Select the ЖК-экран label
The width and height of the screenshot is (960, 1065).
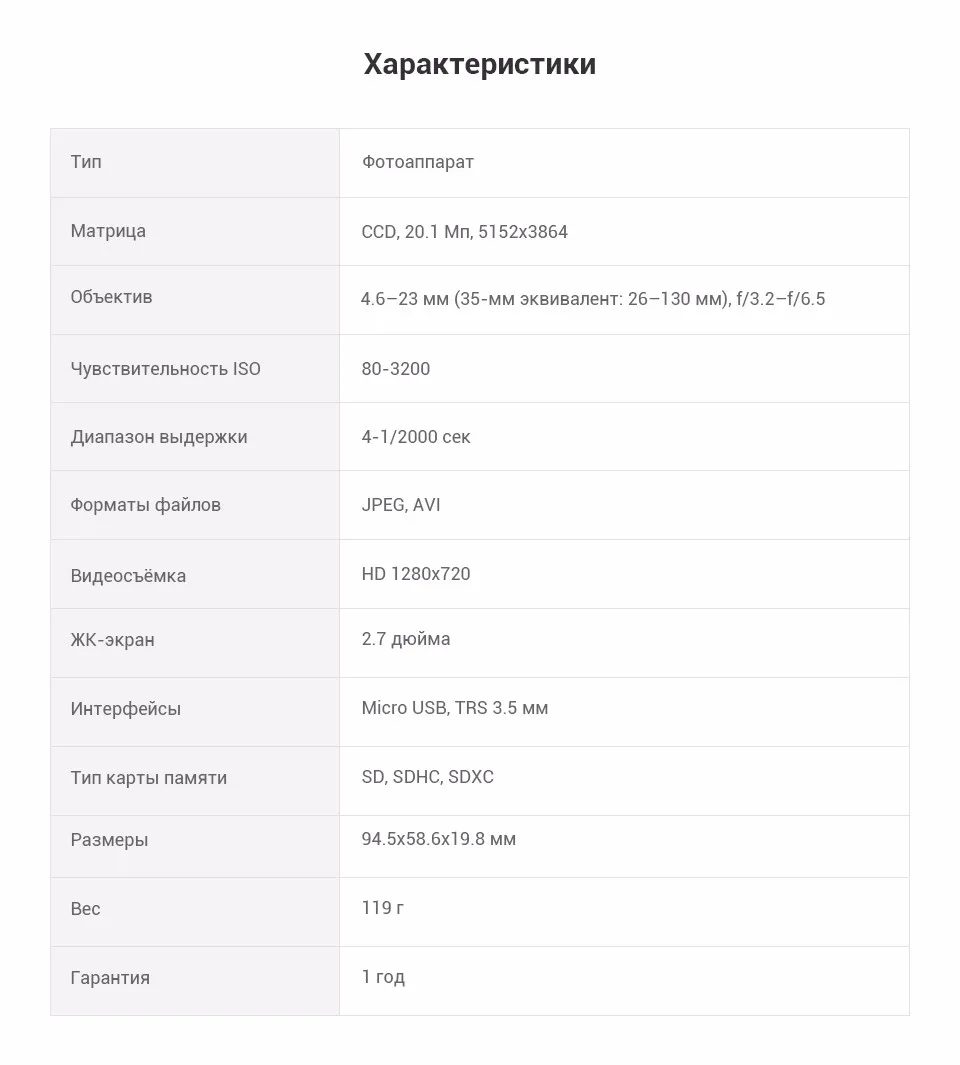pos(113,640)
